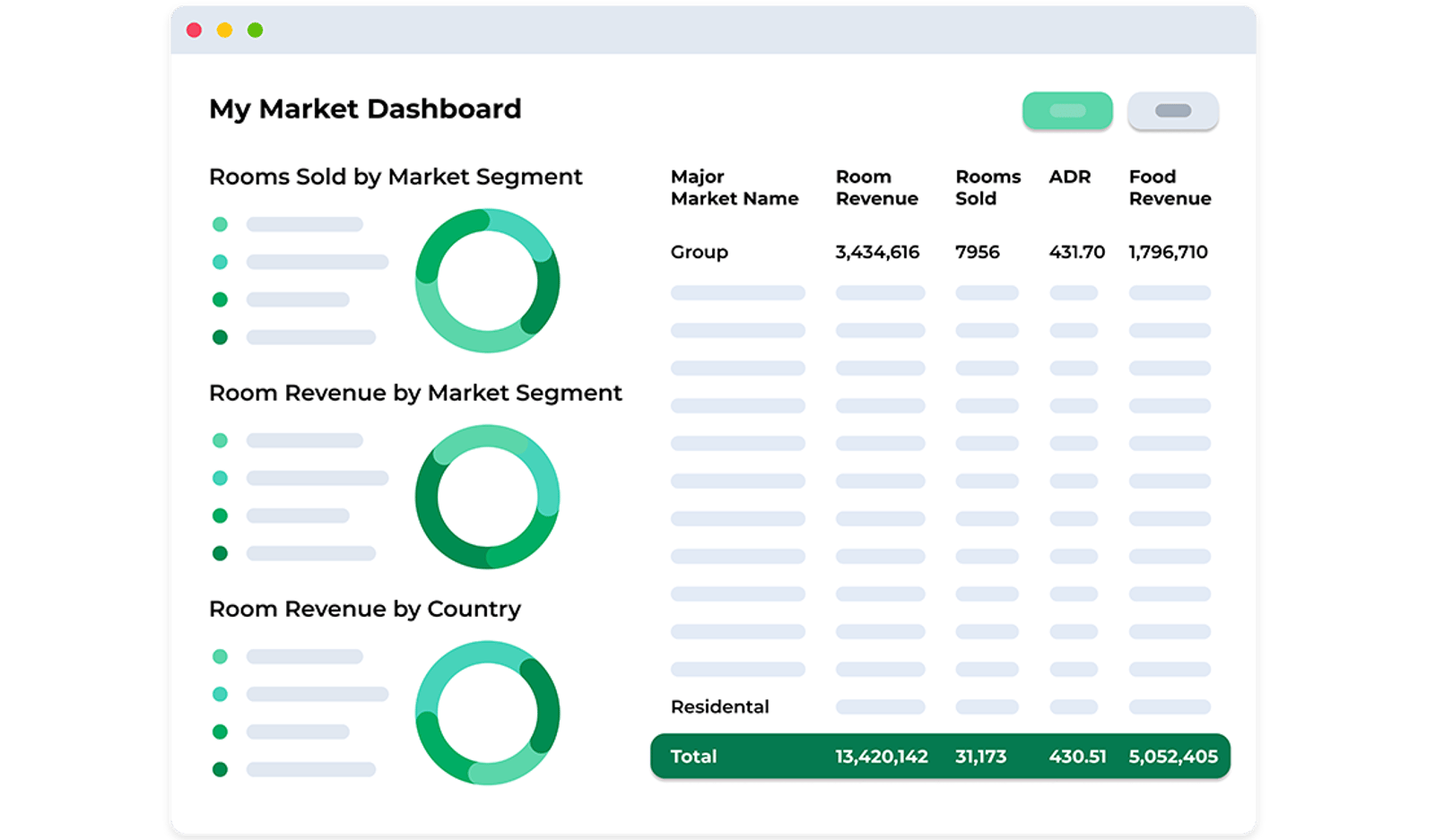
Task: Click the Group ADR value 431.70
Action: point(1077,252)
